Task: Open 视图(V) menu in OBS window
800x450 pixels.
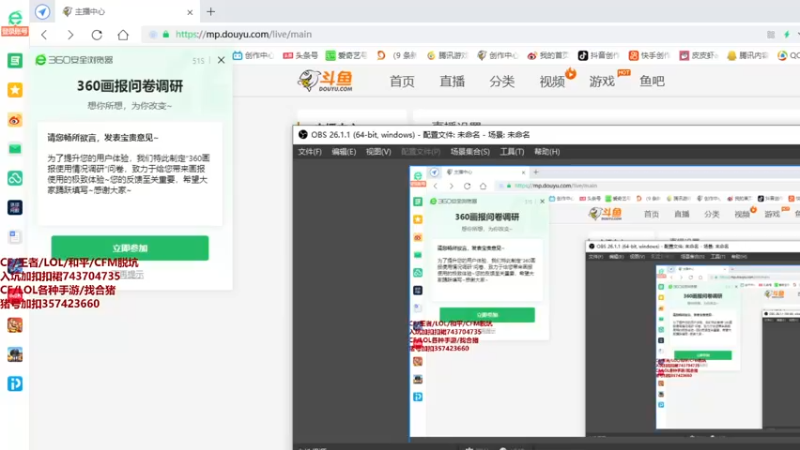Action: click(379, 152)
